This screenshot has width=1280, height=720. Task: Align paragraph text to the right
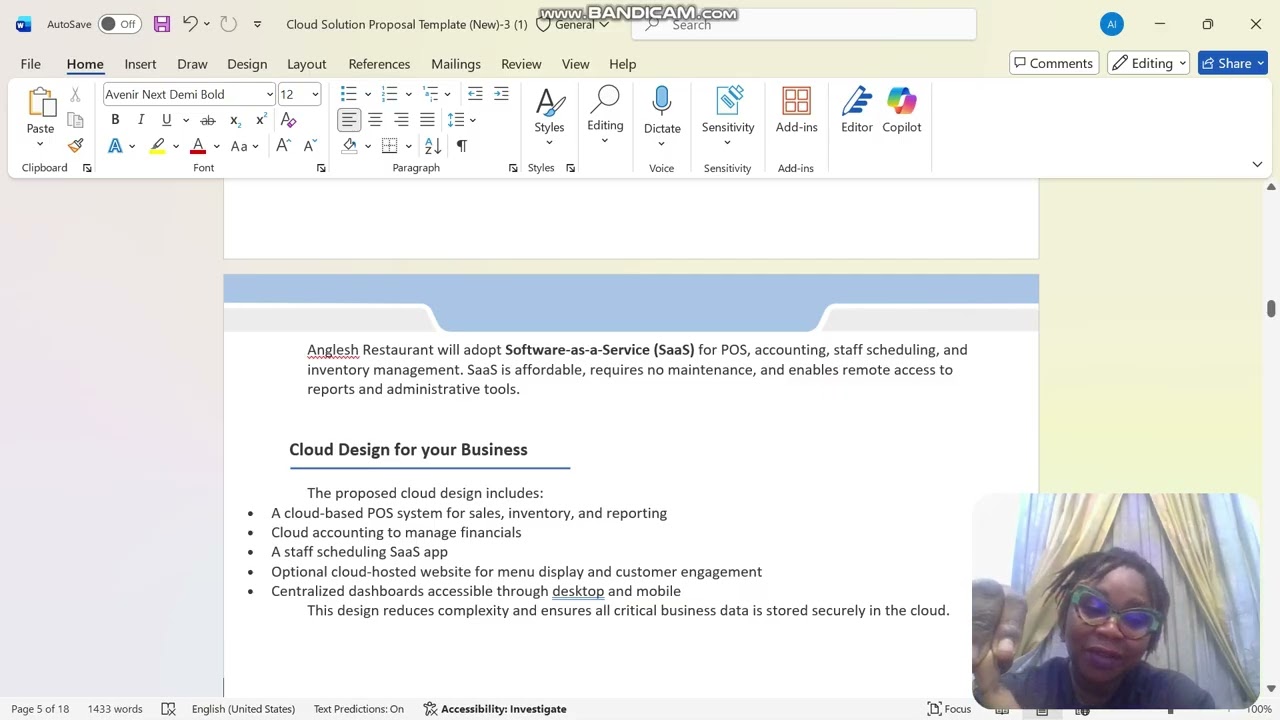(401, 120)
